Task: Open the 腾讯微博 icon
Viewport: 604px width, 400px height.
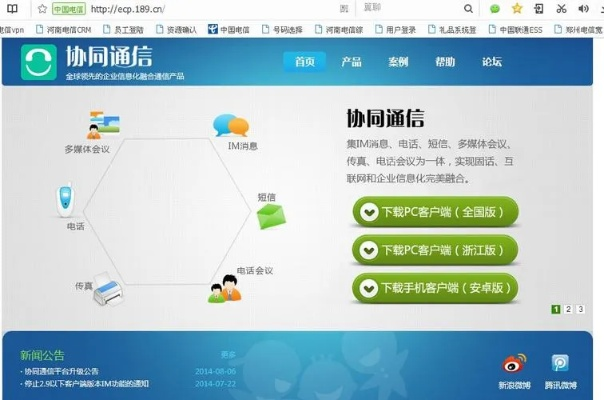Action: [x=560, y=364]
